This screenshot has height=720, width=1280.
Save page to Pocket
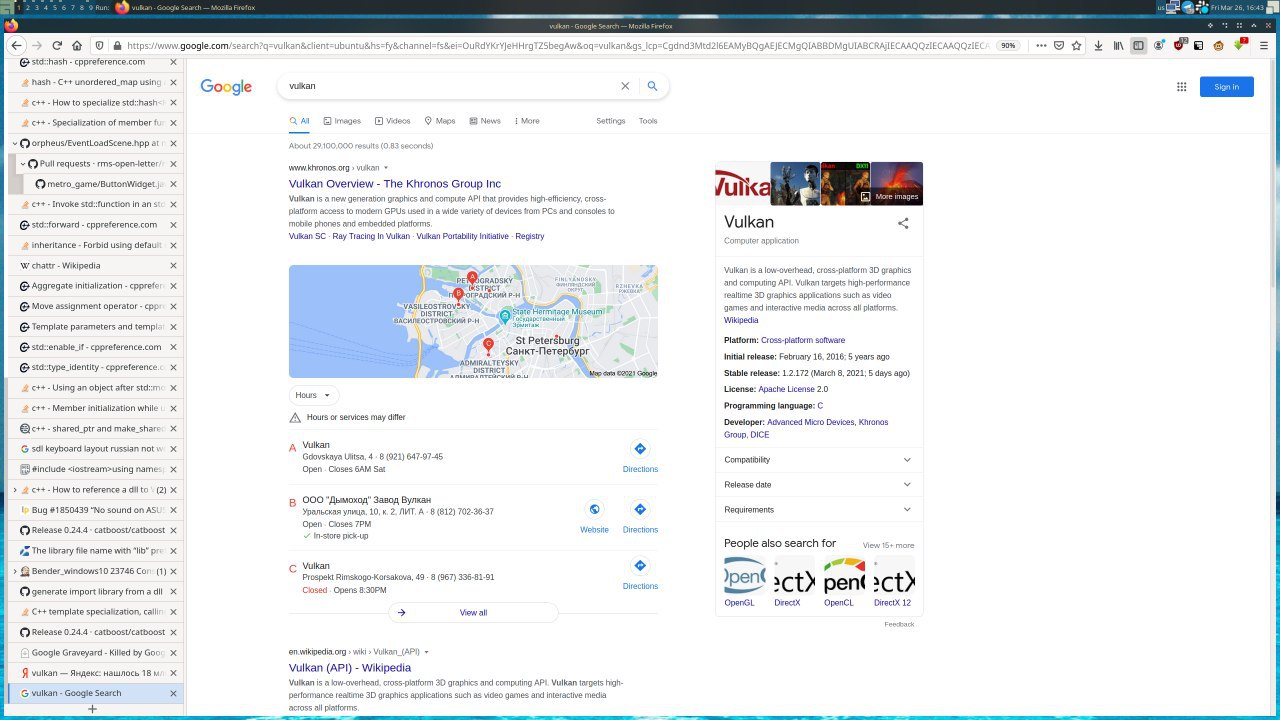pos(1059,45)
